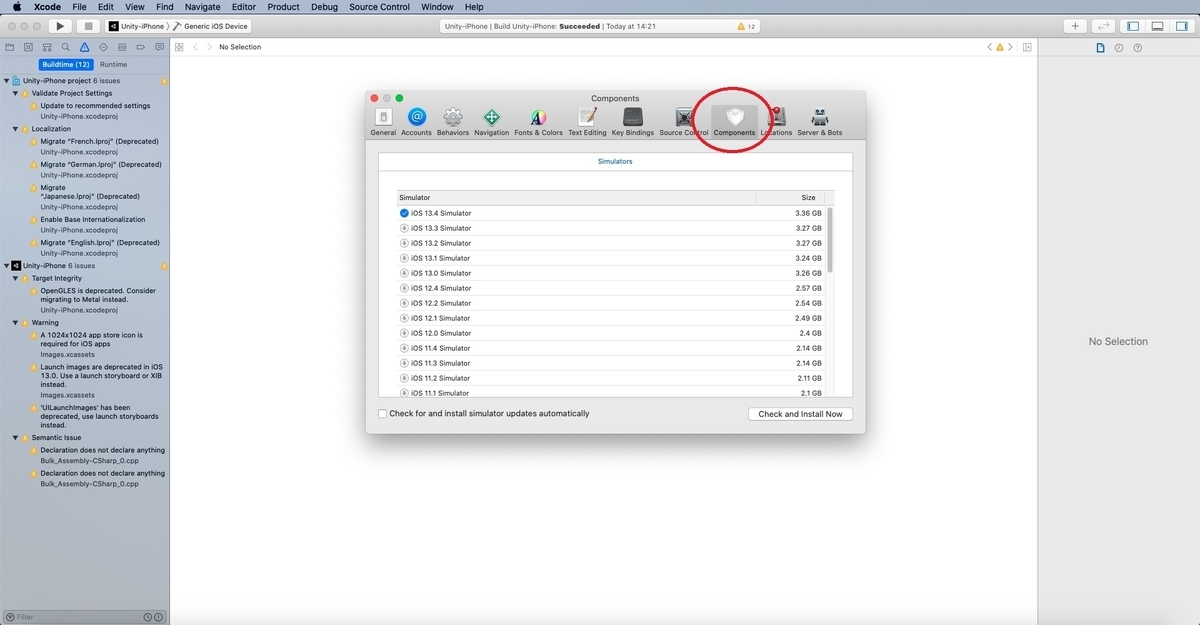The height and width of the screenshot is (625, 1200).
Task: Show the Project navigator folder icon
Action: [x=9, y=47]
